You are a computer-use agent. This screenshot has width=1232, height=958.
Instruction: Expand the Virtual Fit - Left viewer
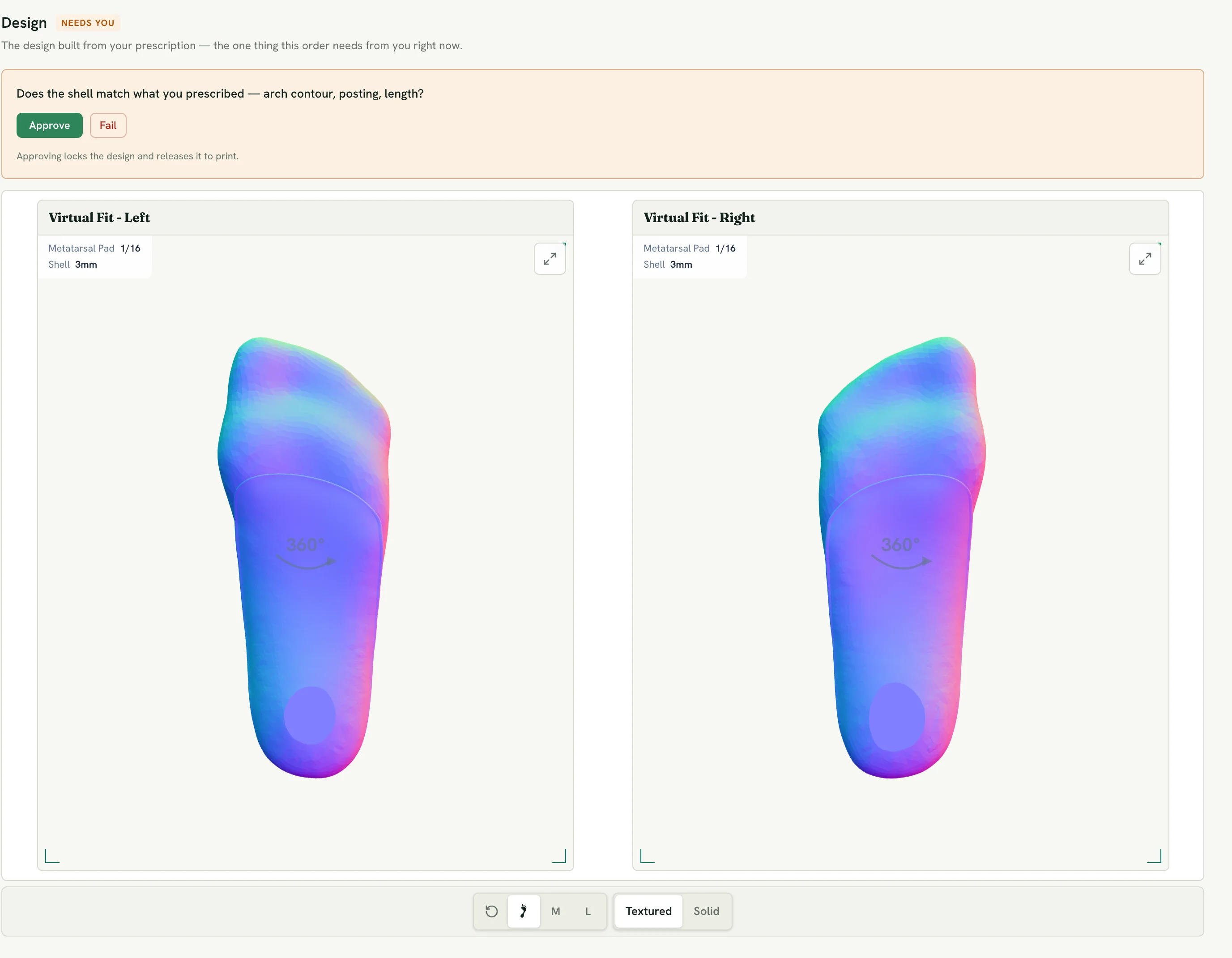[550, 258]
